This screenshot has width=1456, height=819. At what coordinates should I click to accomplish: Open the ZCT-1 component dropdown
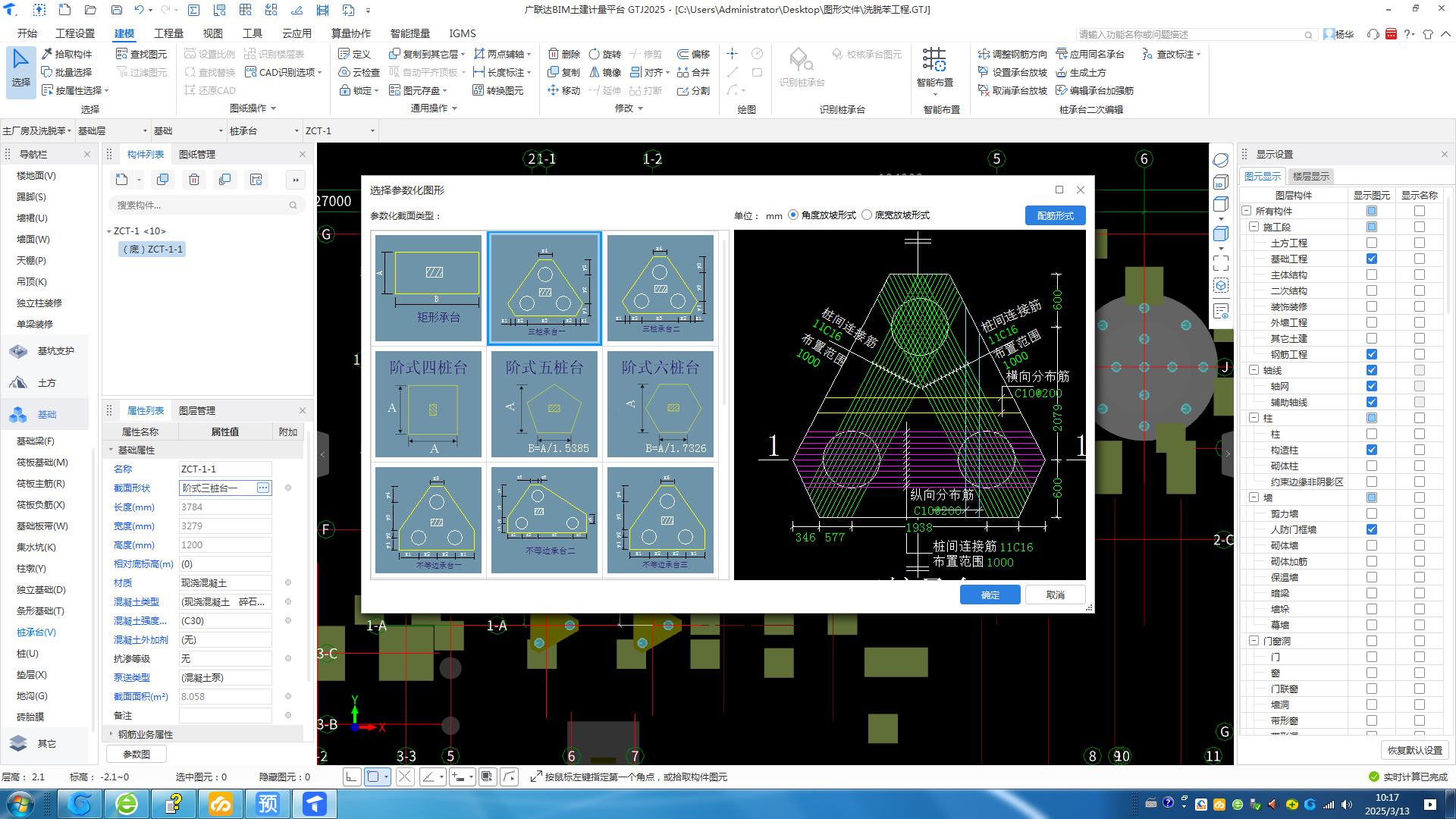340,130
